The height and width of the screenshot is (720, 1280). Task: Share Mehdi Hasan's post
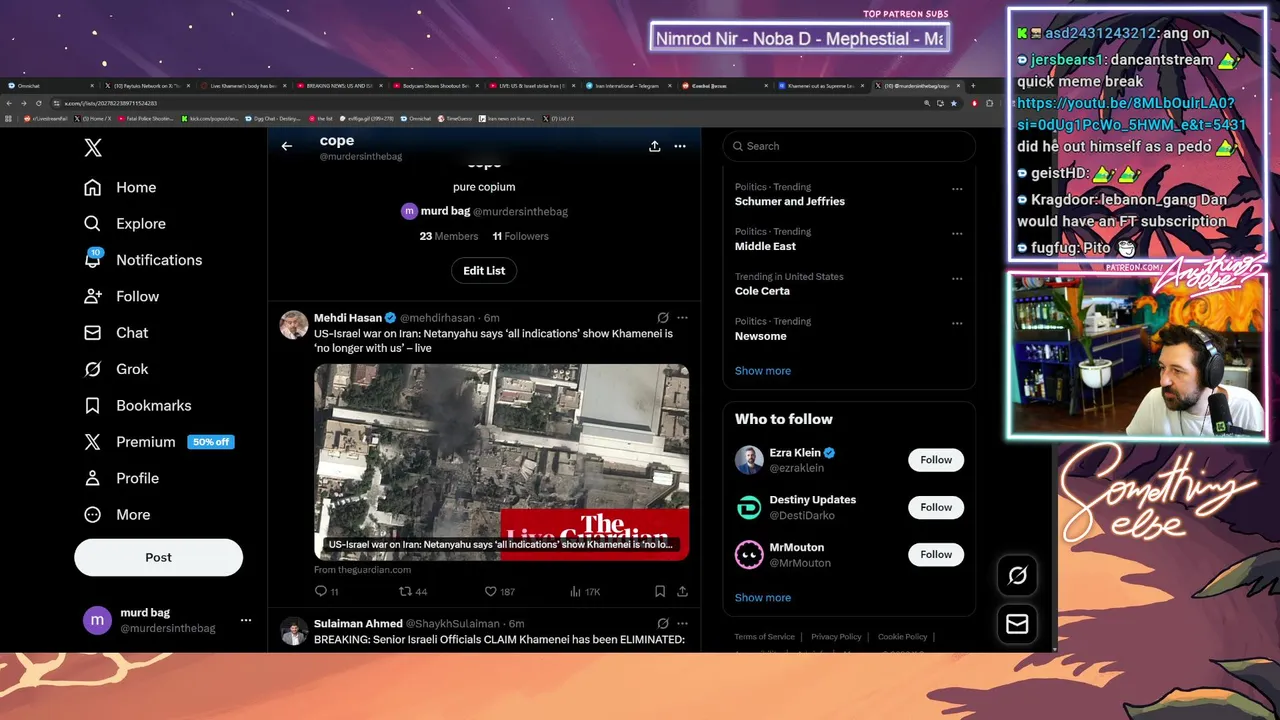682,592
